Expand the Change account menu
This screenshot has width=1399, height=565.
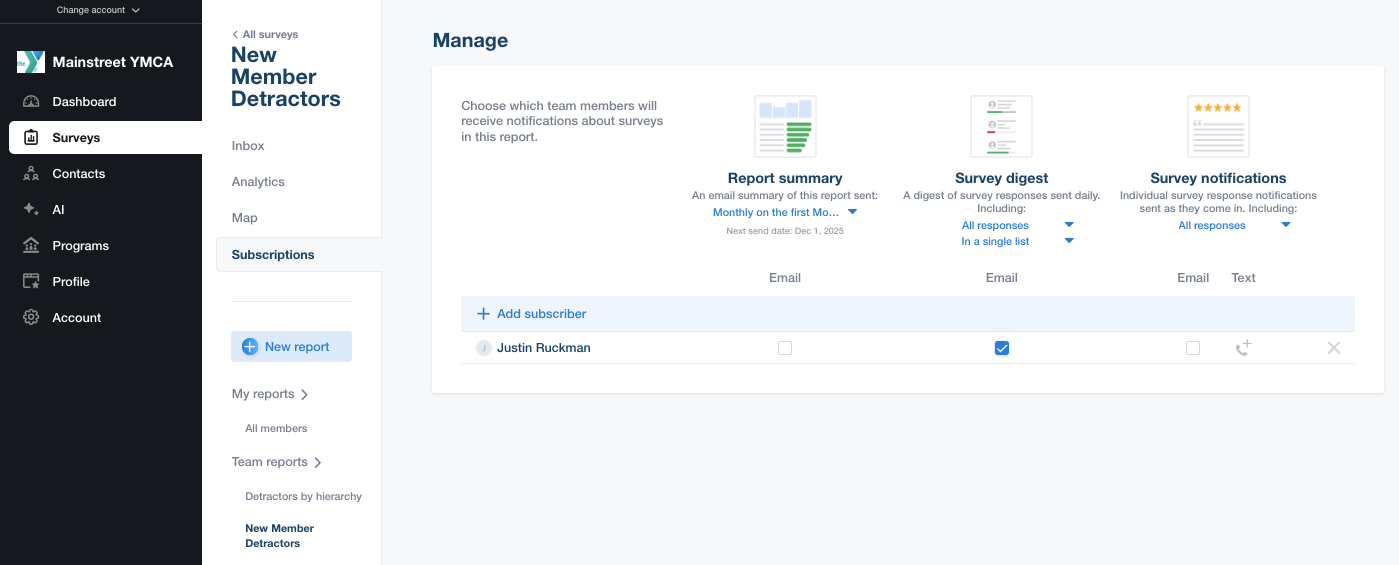click(x=98, y=10)
